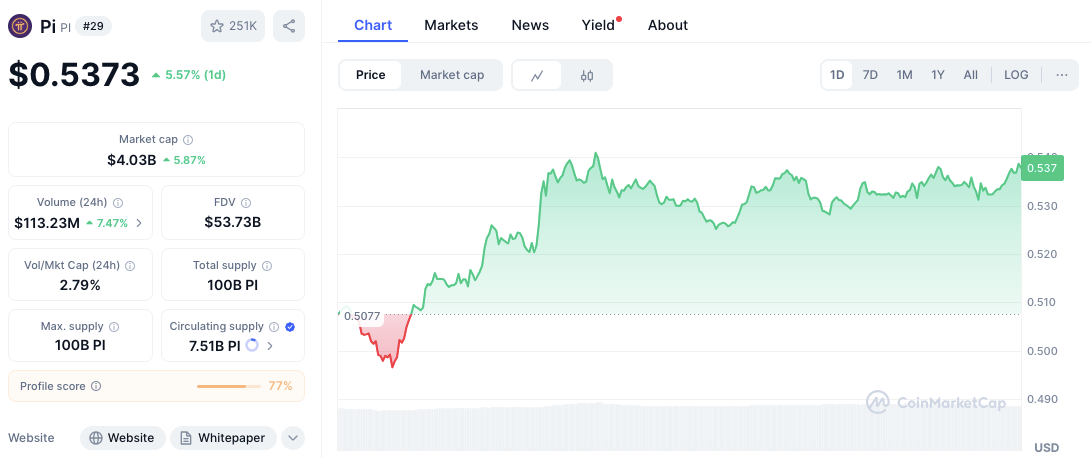Open the Whitepaper link
This screenshot has width=1091, height=458.
click(x=223, y=438)
